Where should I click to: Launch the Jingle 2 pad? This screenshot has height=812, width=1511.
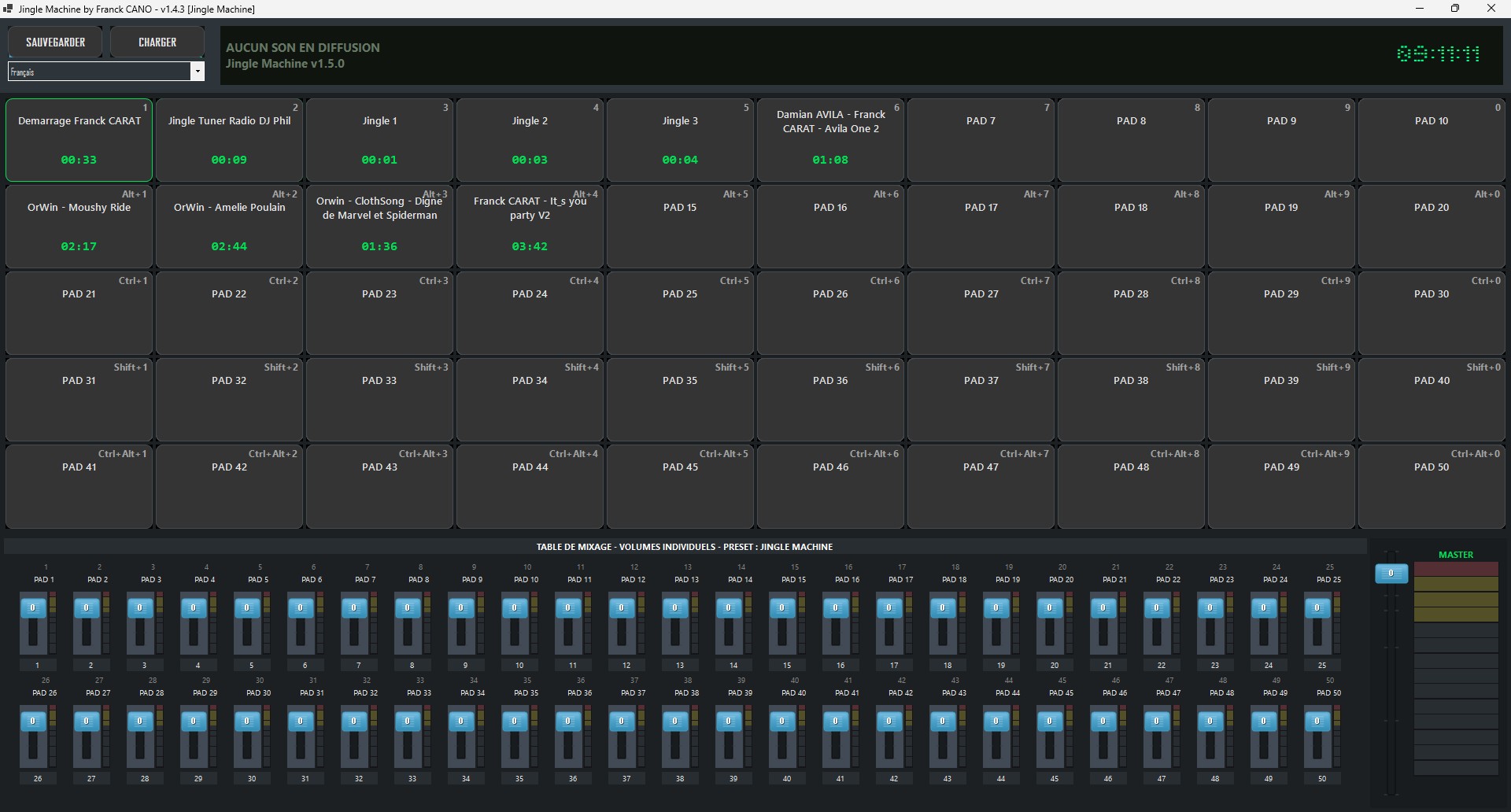[530, 140]
